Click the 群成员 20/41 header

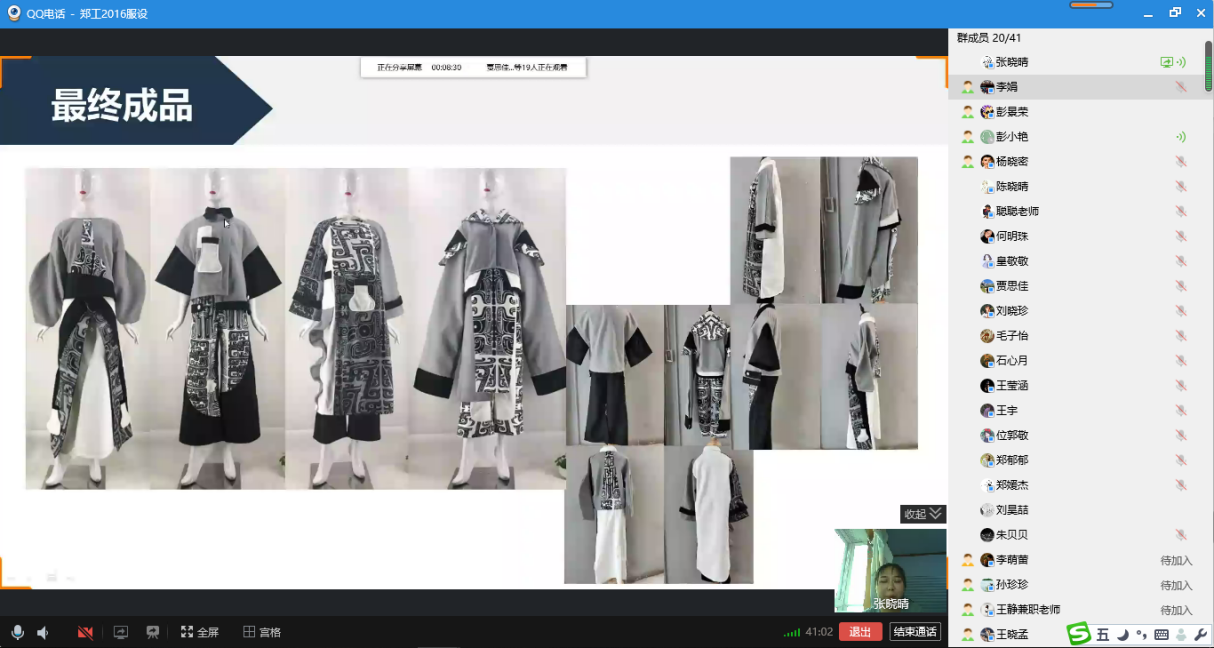[989, 38]
